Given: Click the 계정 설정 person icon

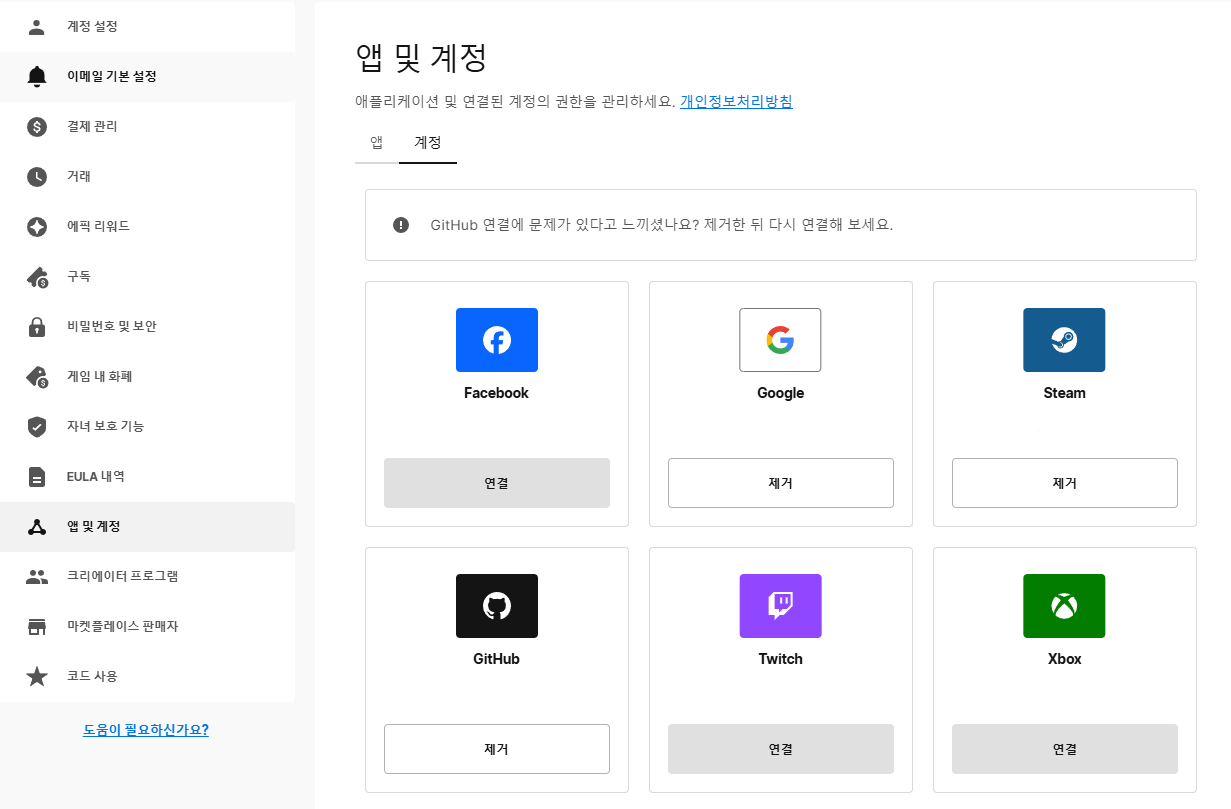Looking at the screenshot, I should coord(37,27).
